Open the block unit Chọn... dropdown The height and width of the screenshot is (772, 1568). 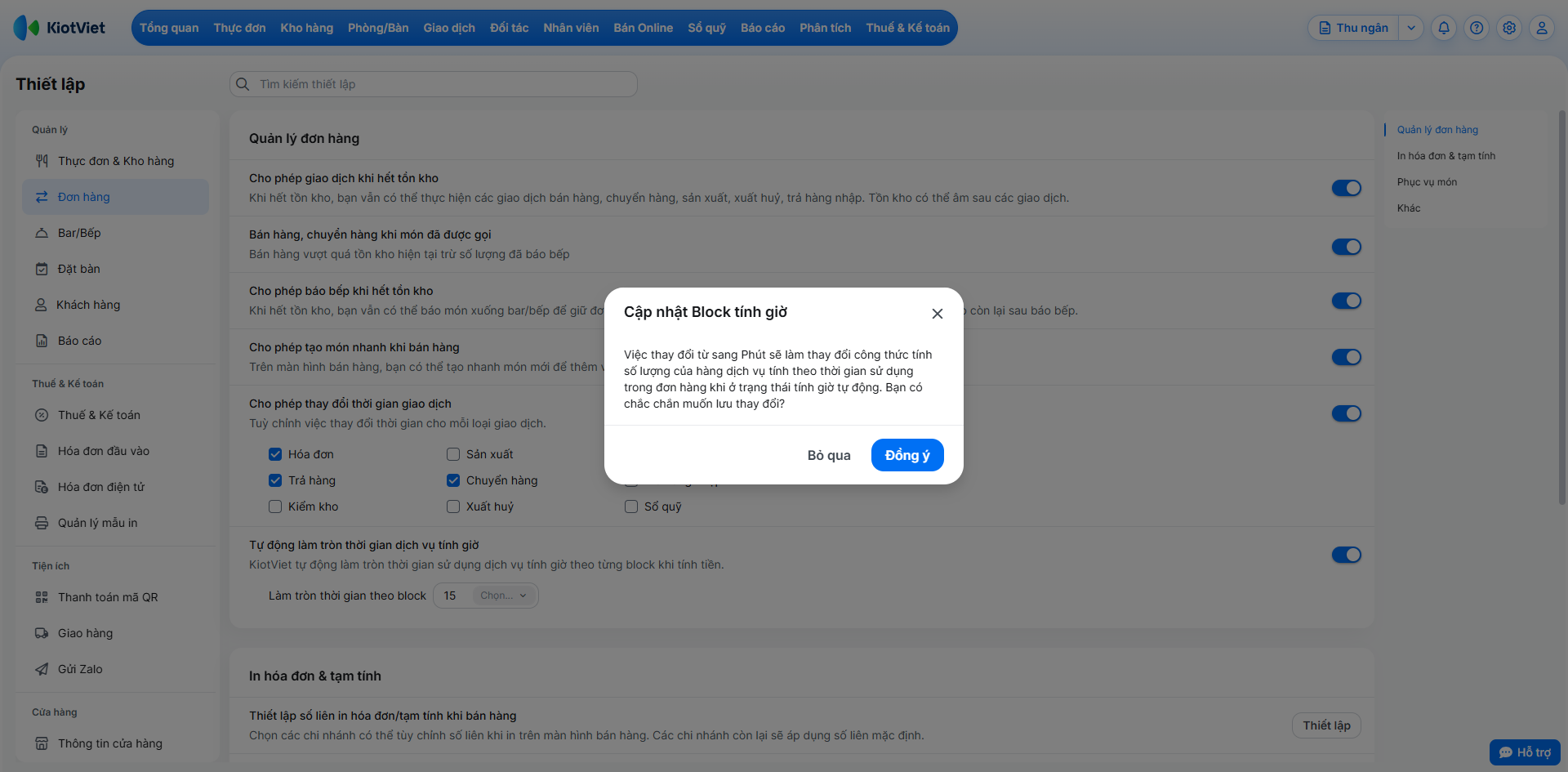(x=504, y=596)
